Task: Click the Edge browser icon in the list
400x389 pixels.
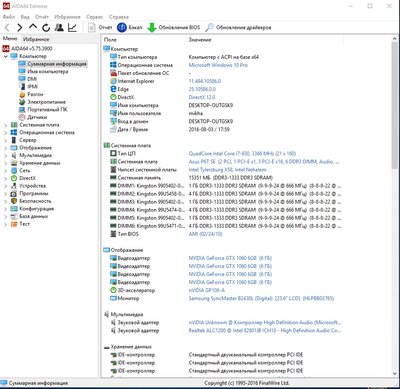Action: [x=113, y=89]
